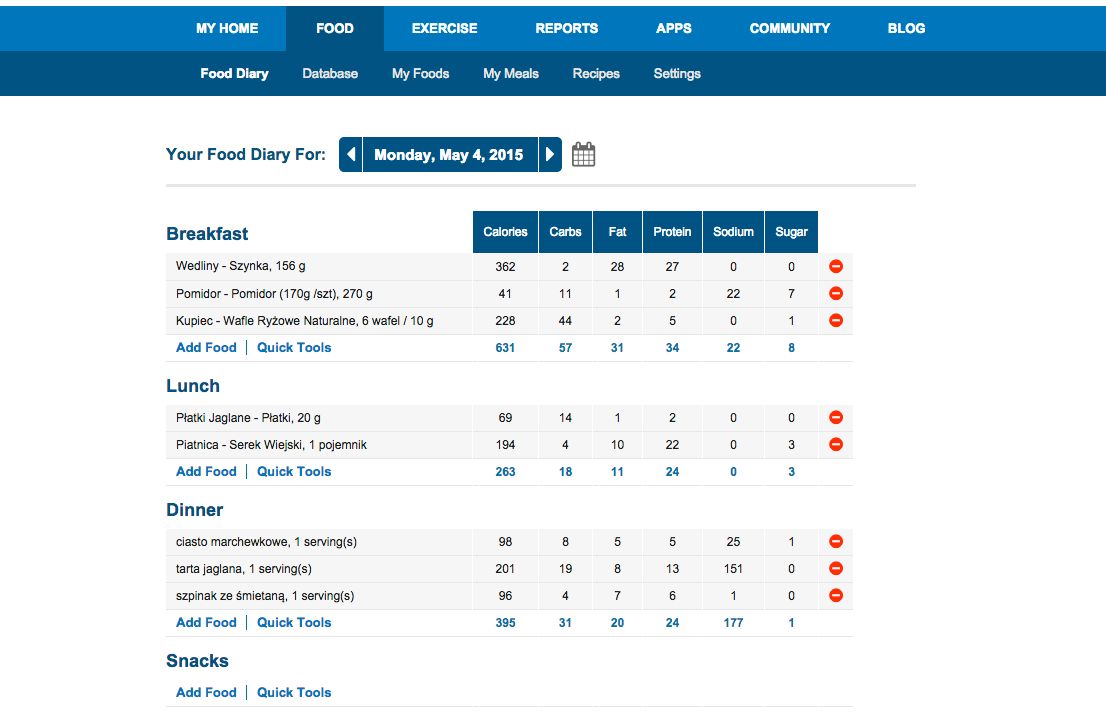1106x714 pixels.
Task: Open the Recipes submenu page
Action: click(x=596, y=74)
